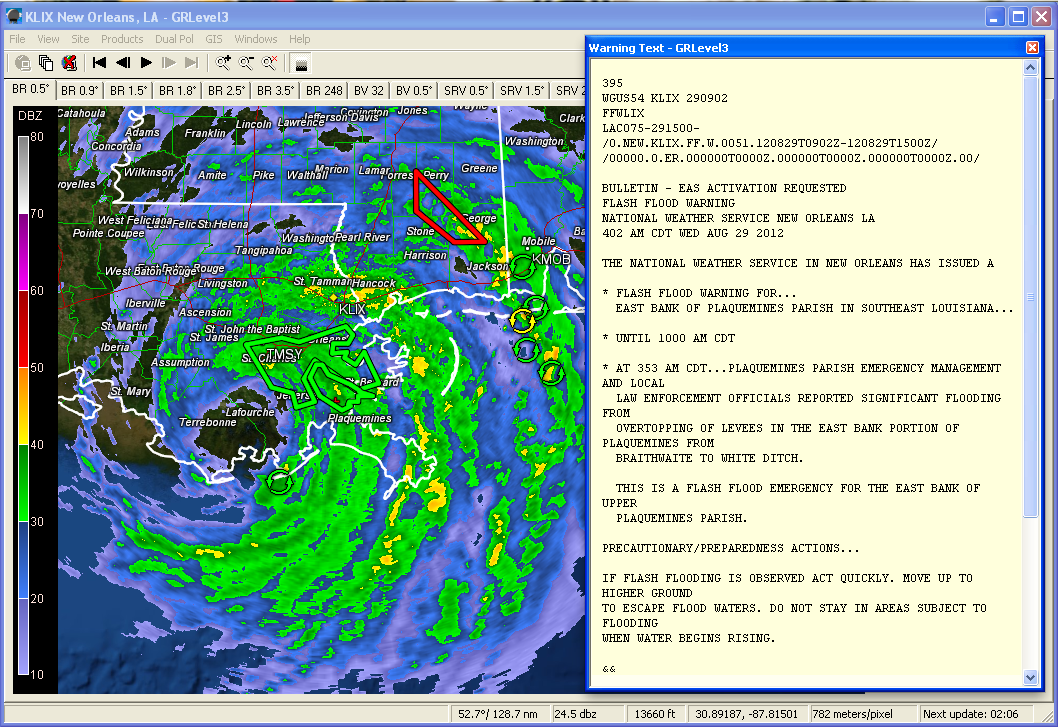Reset zoom with red X magnifier
The image size is (1058, 727).
coord(269,63)
